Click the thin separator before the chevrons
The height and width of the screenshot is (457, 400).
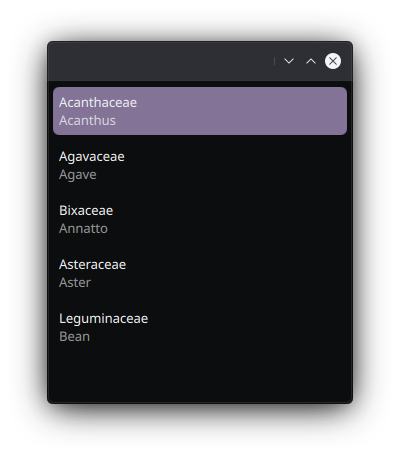[274, 61]
